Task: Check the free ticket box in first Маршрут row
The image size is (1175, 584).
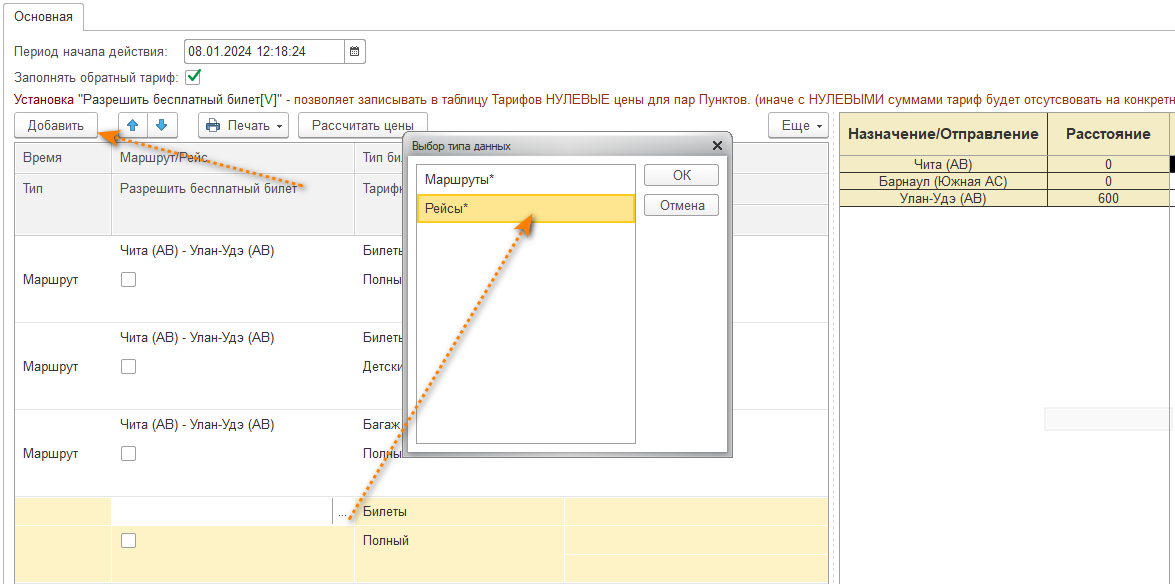Action: tap(128, 280)
